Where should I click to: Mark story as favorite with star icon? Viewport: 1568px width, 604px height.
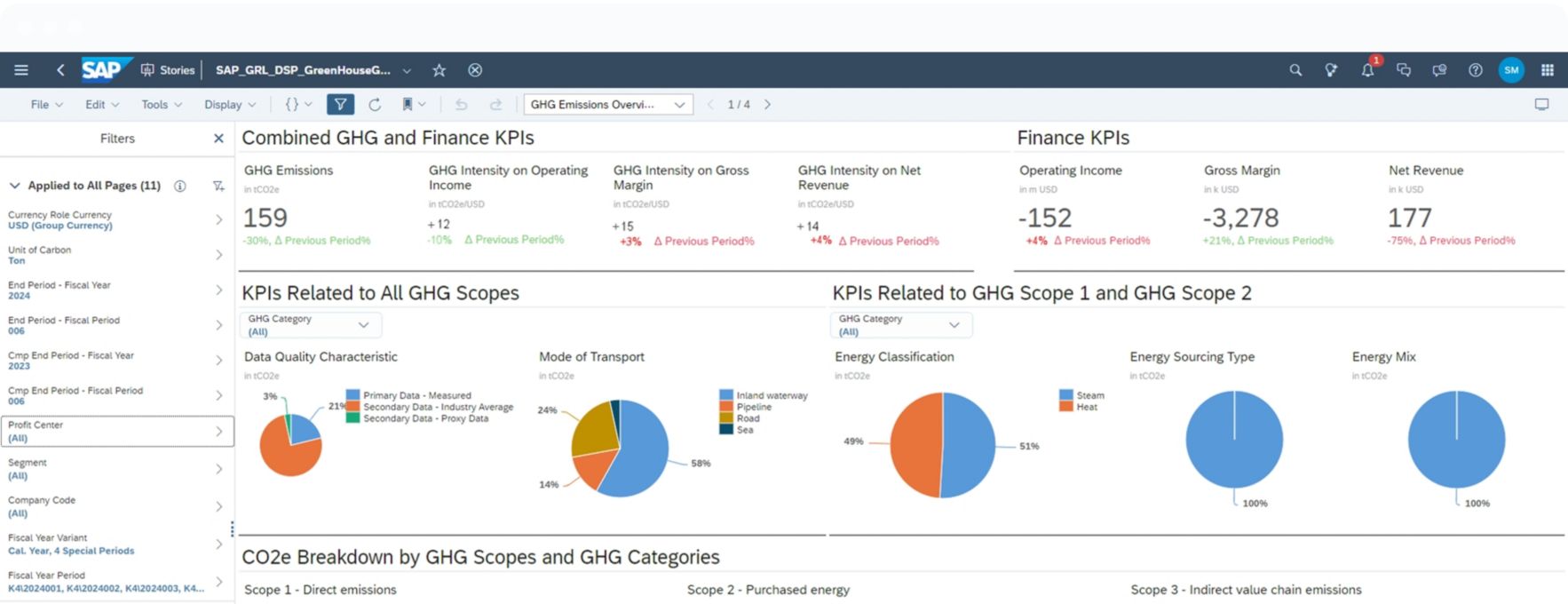[x=439, y=70]
